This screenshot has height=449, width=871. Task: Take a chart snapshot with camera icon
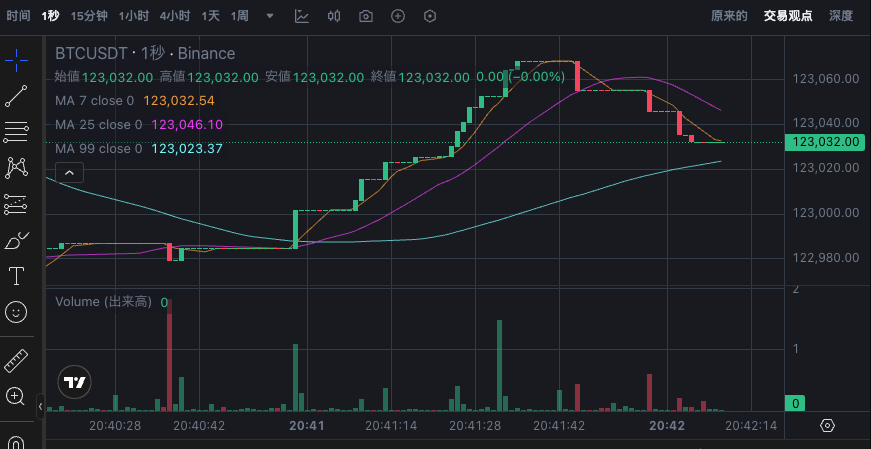(x=366, y=16)
